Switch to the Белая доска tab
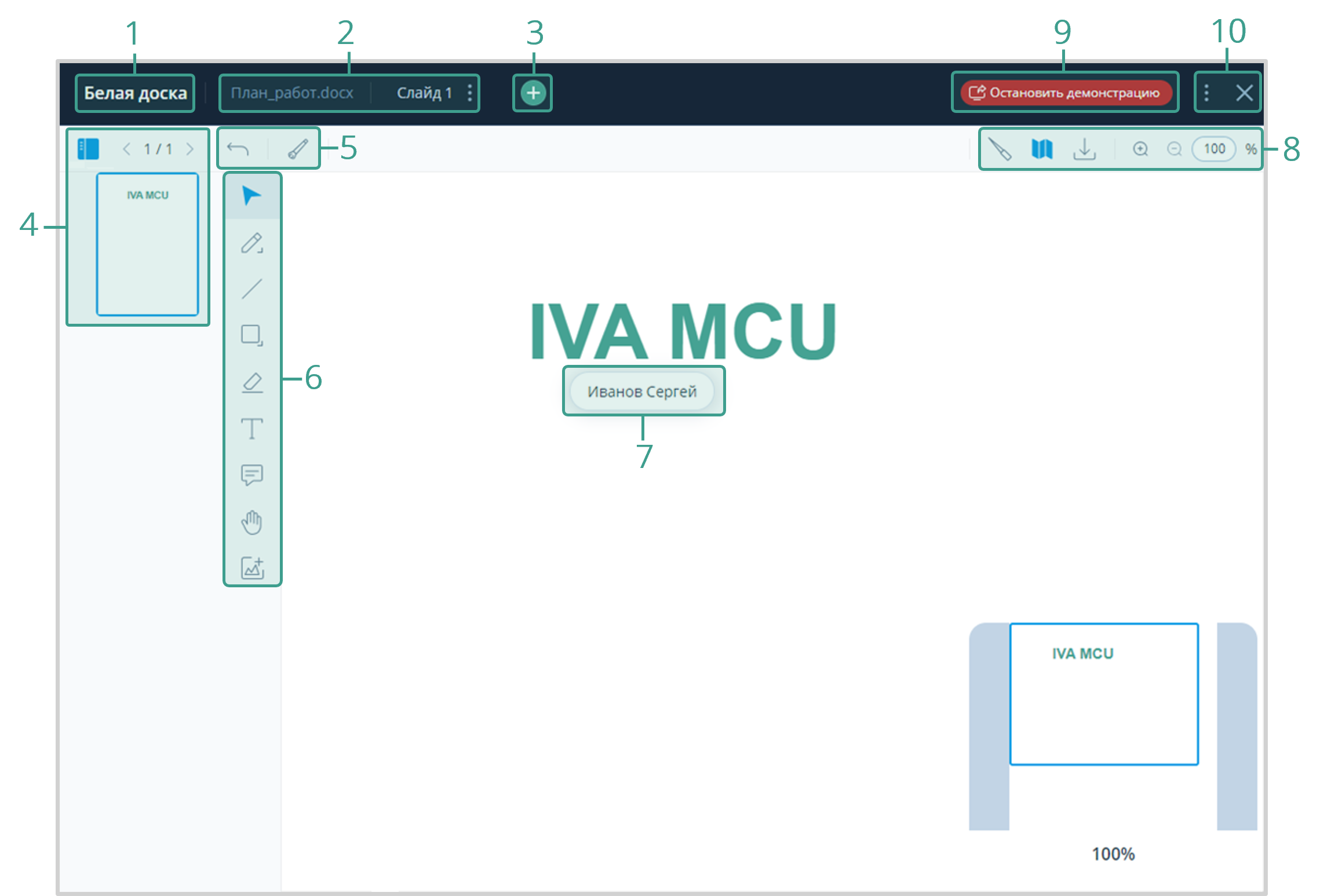The height and width of the screenshot is (896, 1320). point(135,93)
